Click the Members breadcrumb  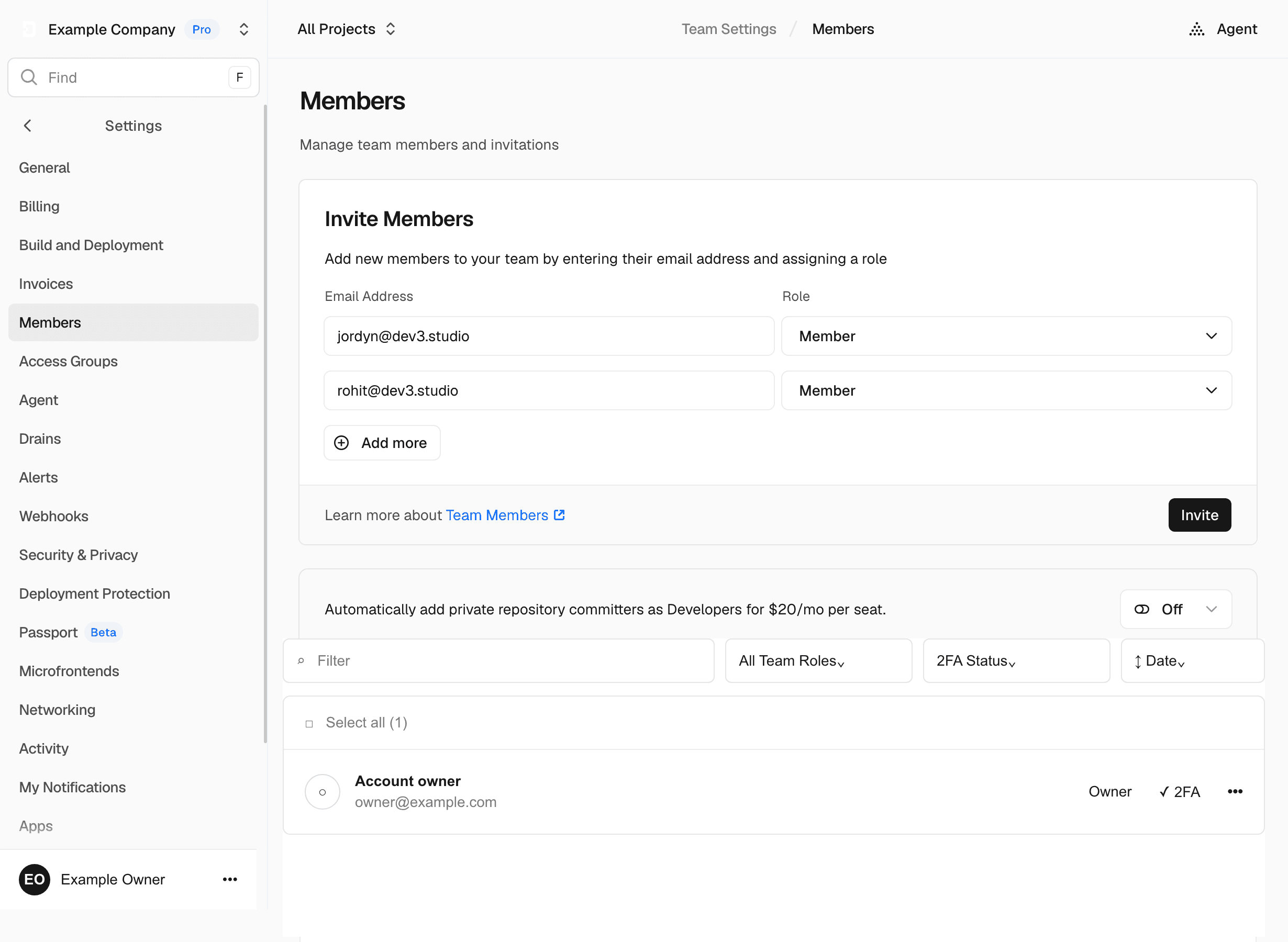(x=842, y=29)
